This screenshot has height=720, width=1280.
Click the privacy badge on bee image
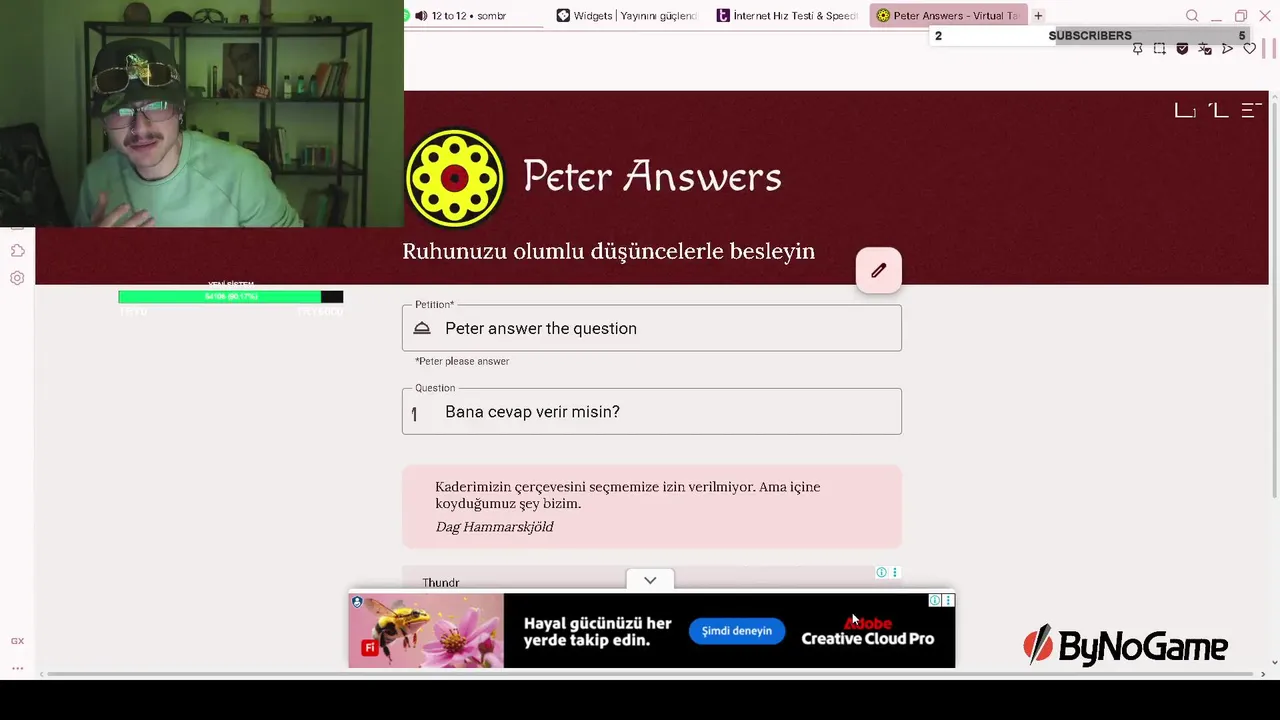coord(357,602)
